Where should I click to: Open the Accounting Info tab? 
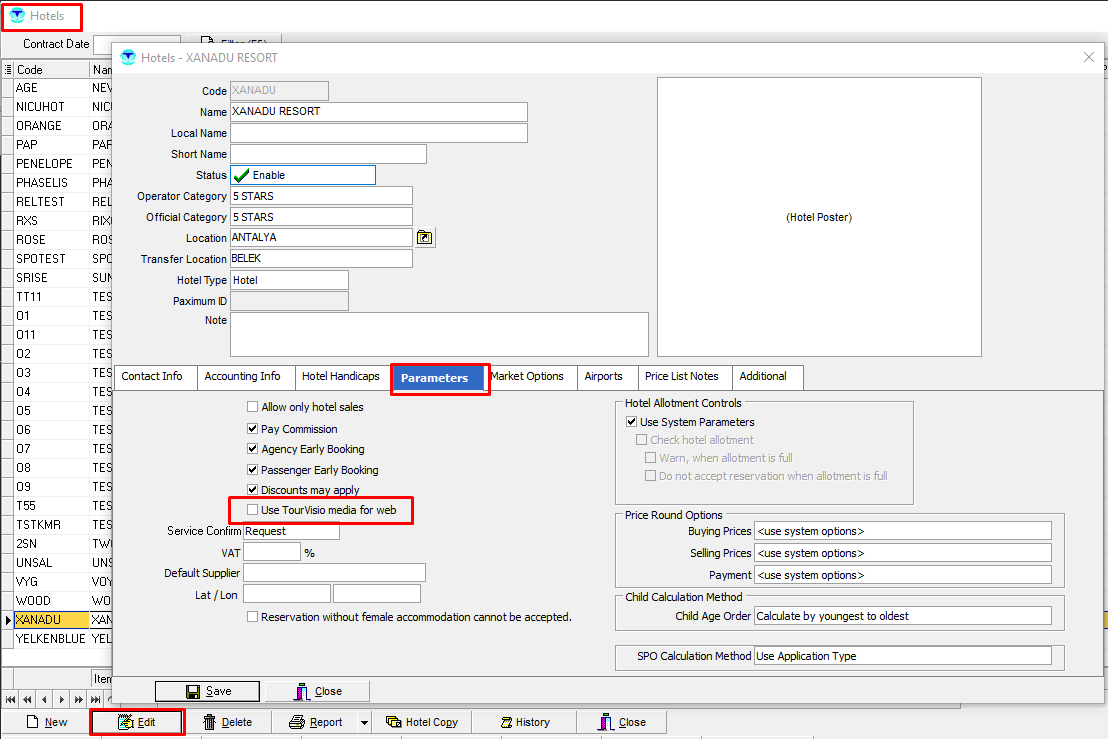242,377
